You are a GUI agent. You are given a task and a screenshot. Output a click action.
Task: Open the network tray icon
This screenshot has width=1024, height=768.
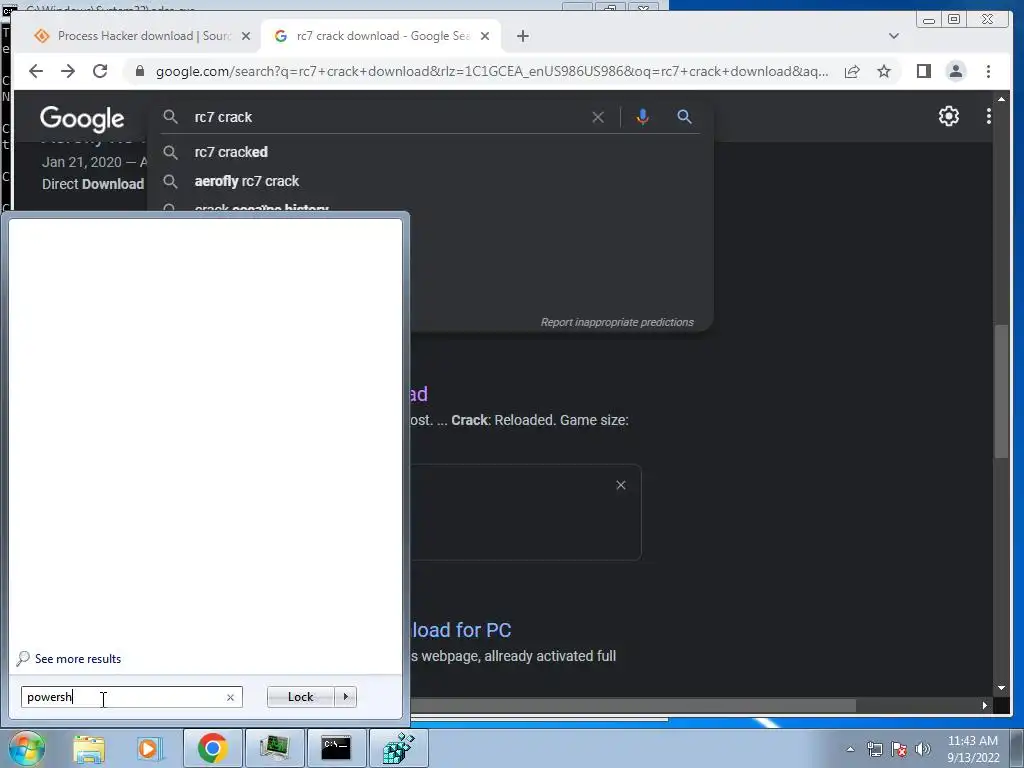[x=874, y=749]
